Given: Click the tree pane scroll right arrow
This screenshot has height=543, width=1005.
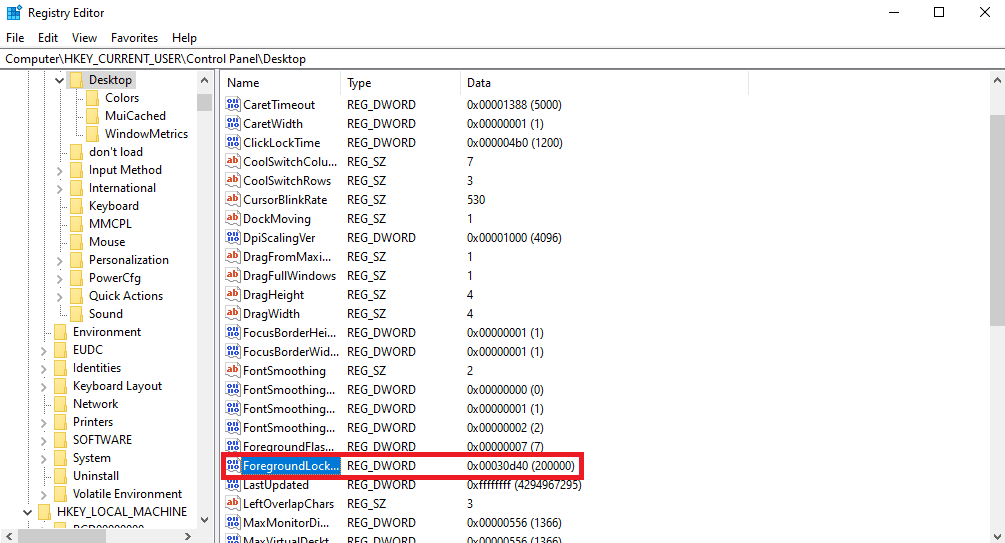Looking at the screenshot, I should coord(188,536).
